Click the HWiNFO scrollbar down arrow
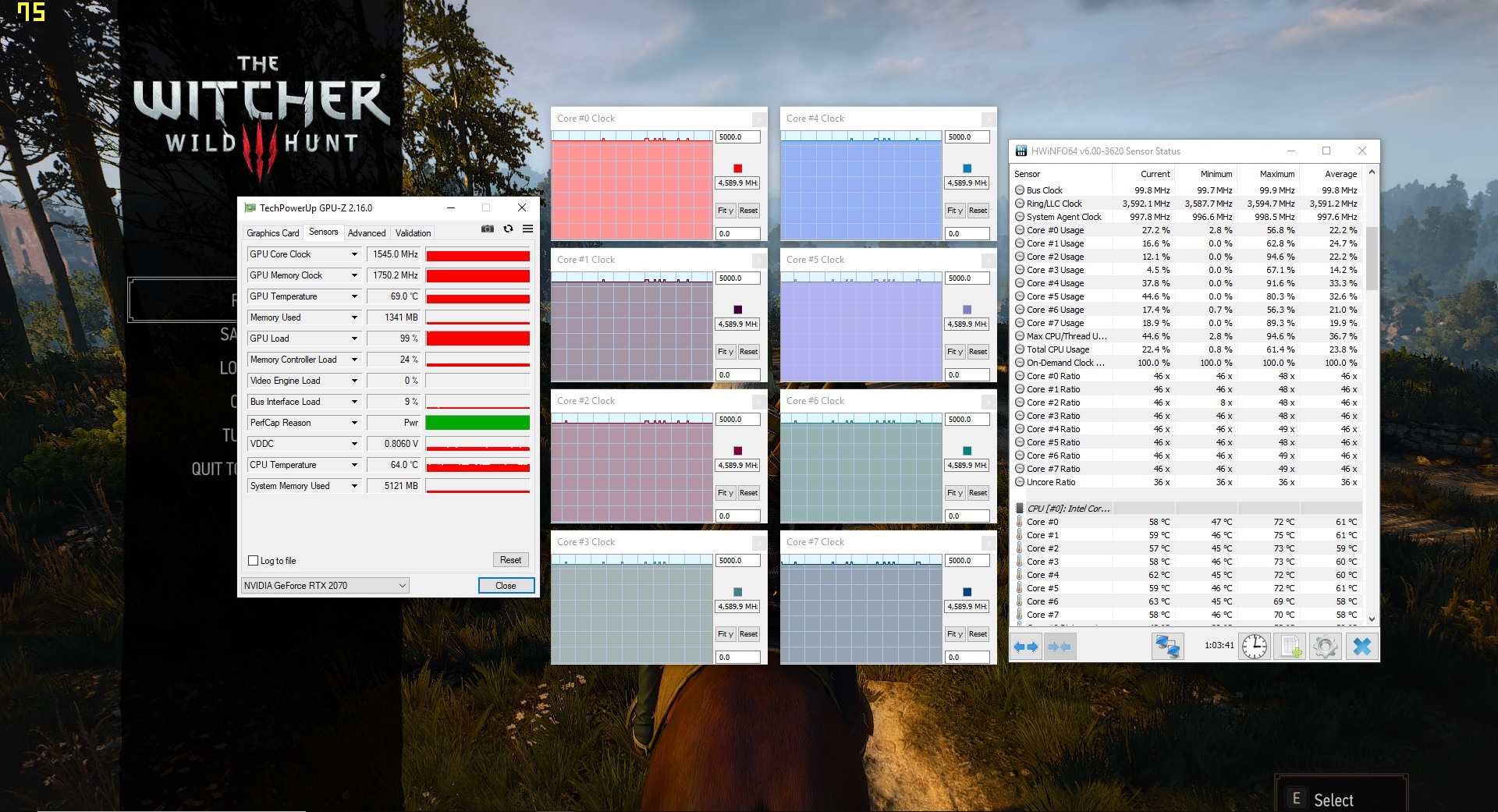This screenshot has height=812, width=1498. tap(1372, 619)
